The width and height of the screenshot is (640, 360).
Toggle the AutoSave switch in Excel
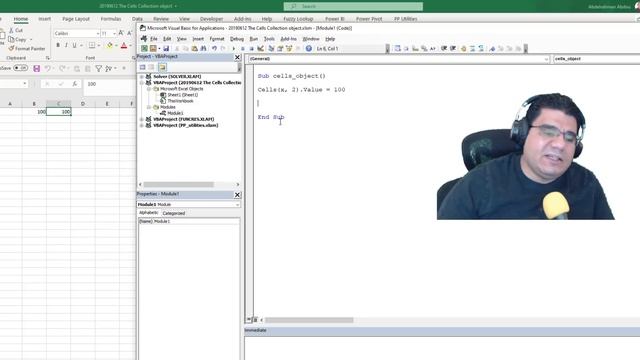pos(20,68)
